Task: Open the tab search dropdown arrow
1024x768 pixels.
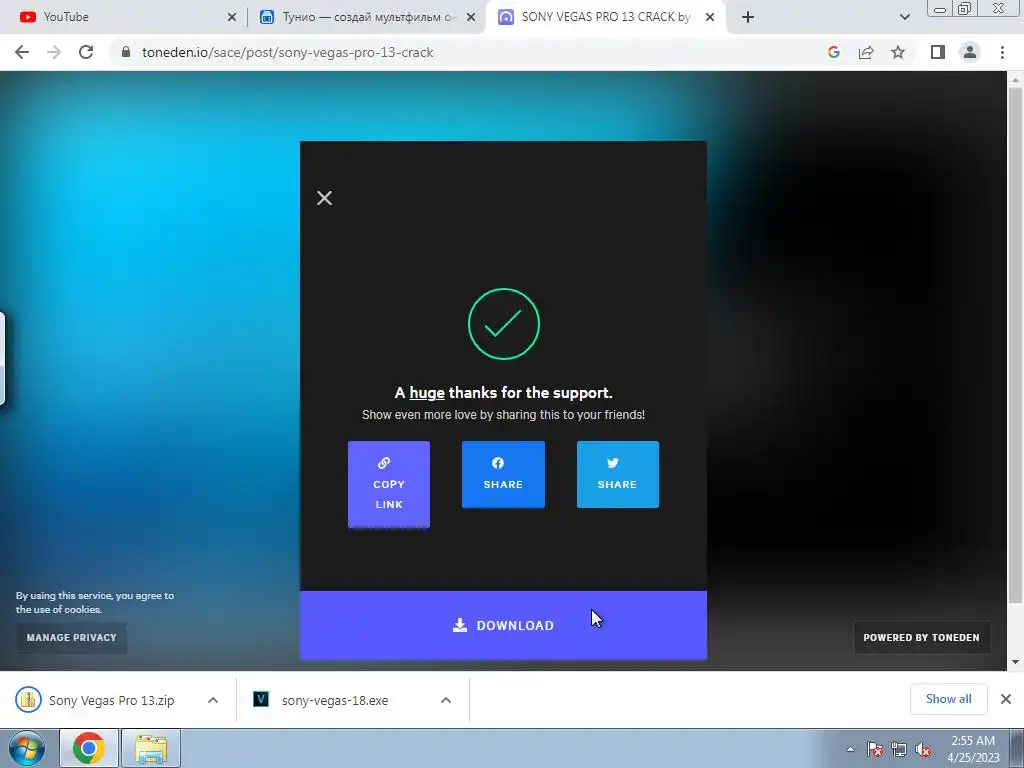Action: coord(904,18)
